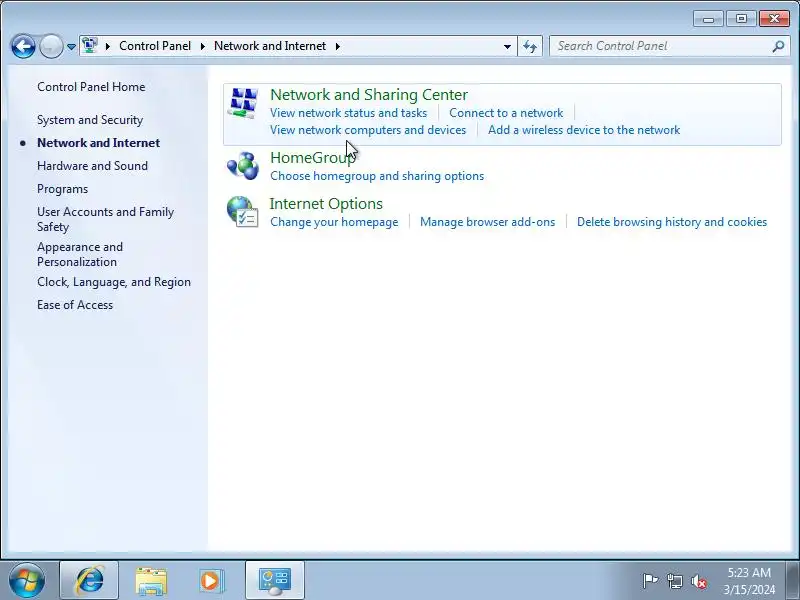Minimize the Control Panel window
This screenshot has width=800, height=600.
pos(709,19)
